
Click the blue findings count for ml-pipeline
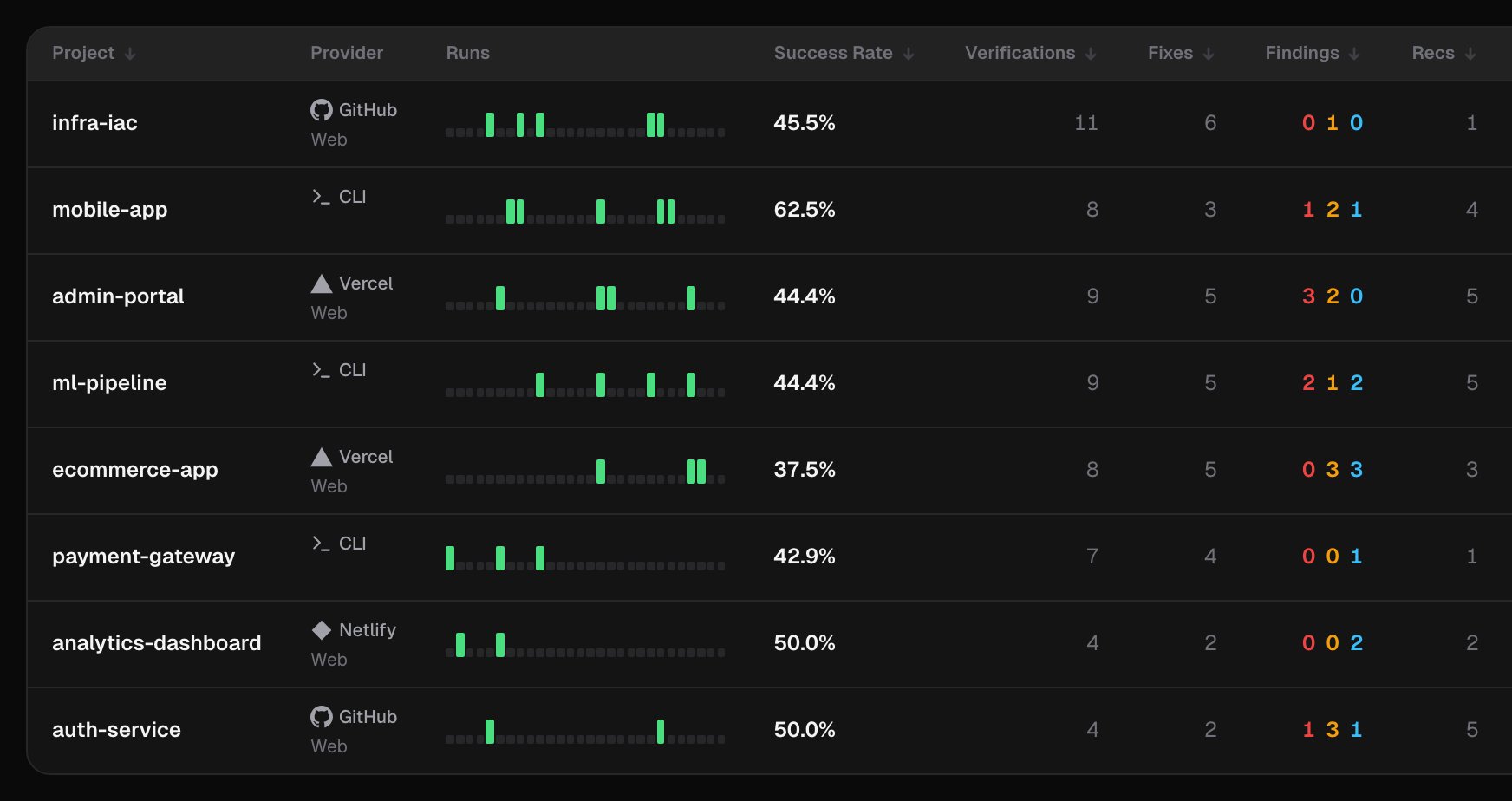(1357, 383)
